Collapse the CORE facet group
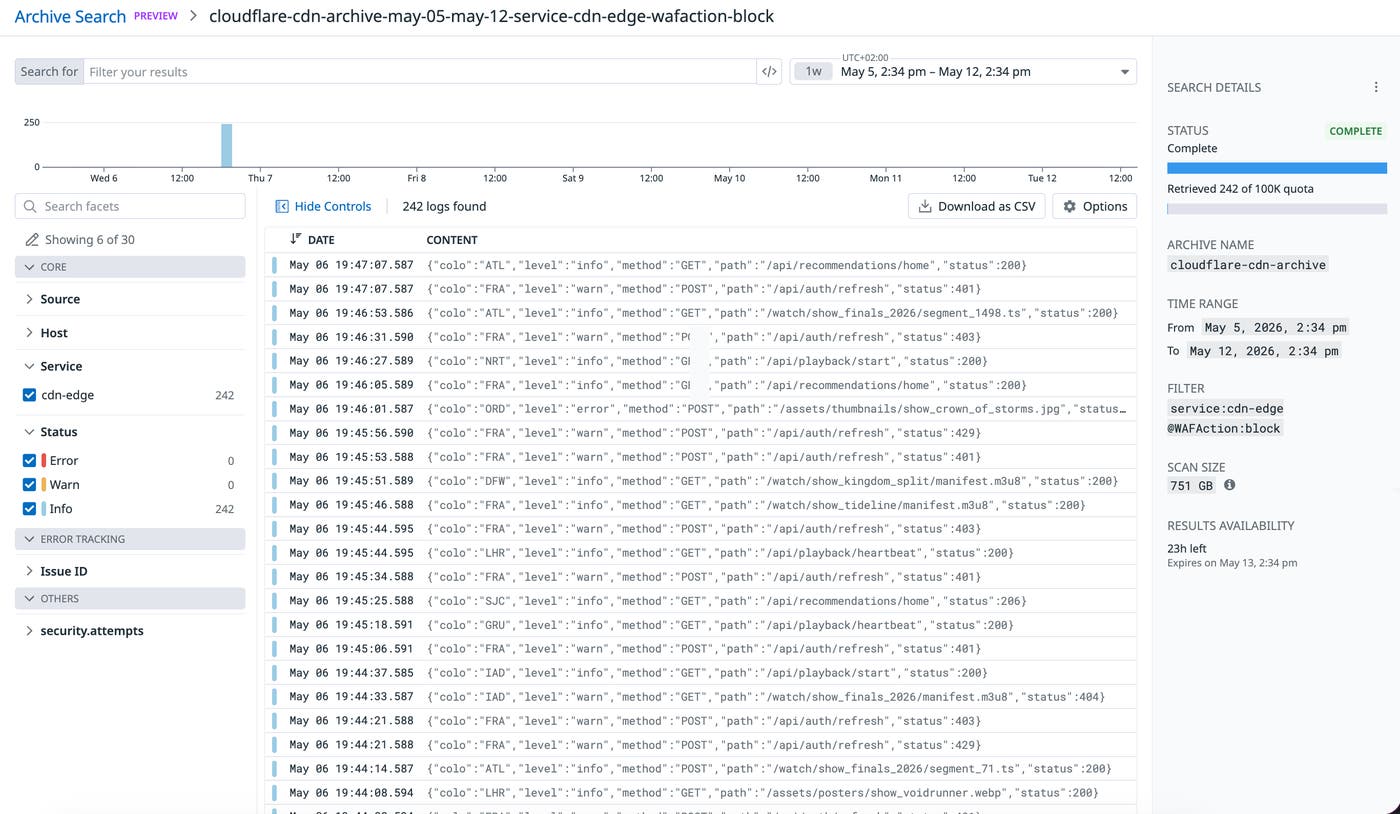Viewport: 1400px width, 814px height. (130, 267)
